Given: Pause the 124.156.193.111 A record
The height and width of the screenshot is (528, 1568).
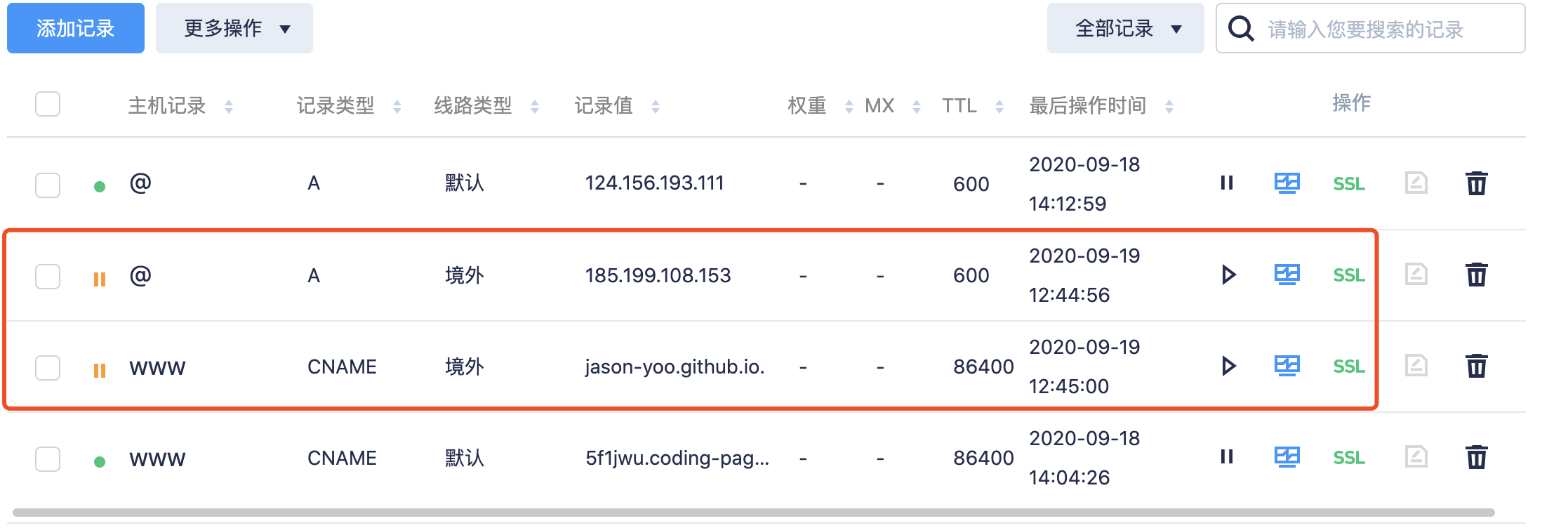Looking at the screenshot, I should point(1226,183).
